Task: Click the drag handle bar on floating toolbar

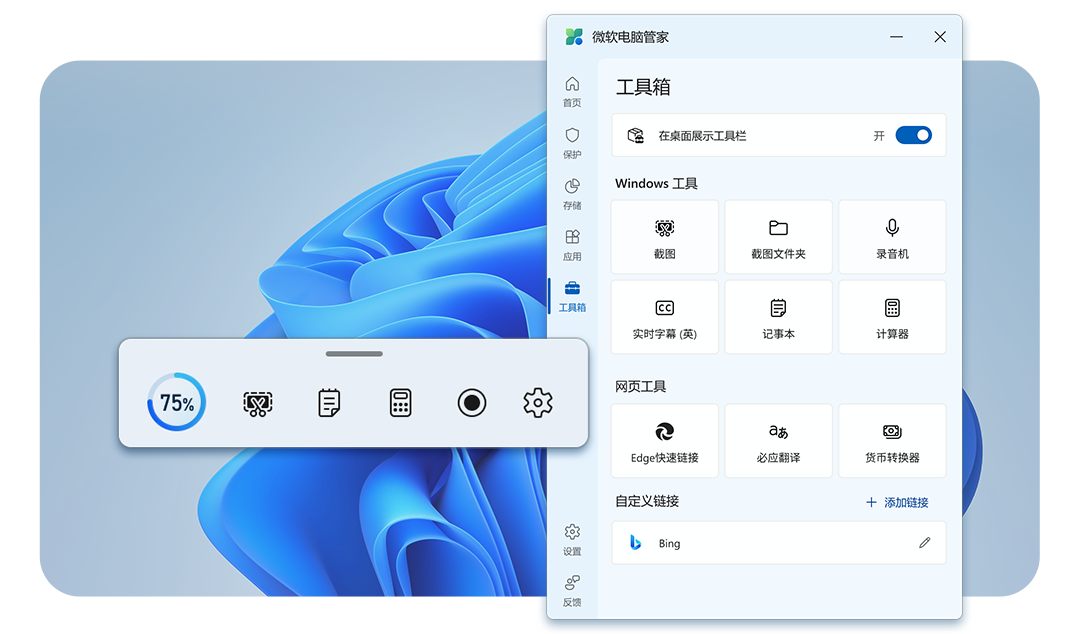Action: [x=354, y=354]
